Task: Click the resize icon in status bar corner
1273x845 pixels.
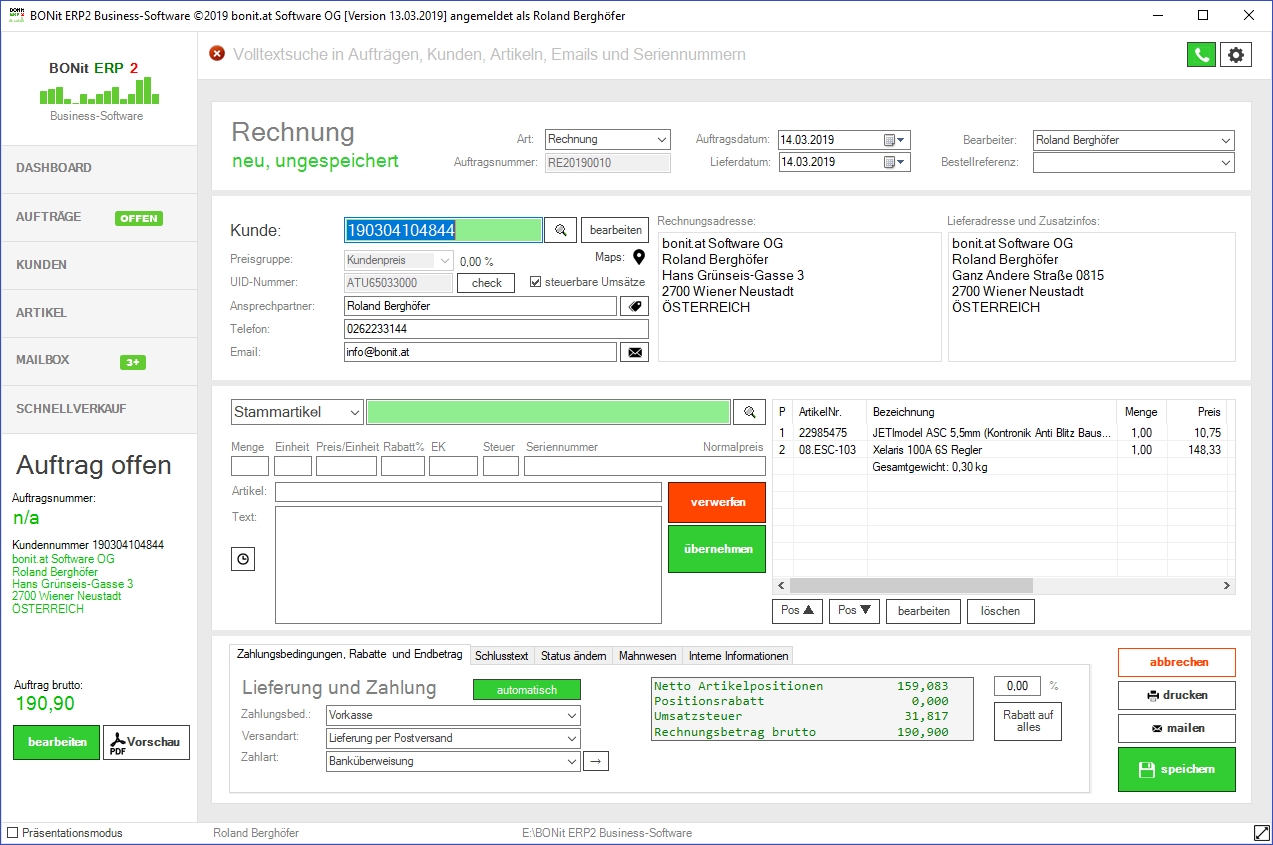Action: [1261, 833]
